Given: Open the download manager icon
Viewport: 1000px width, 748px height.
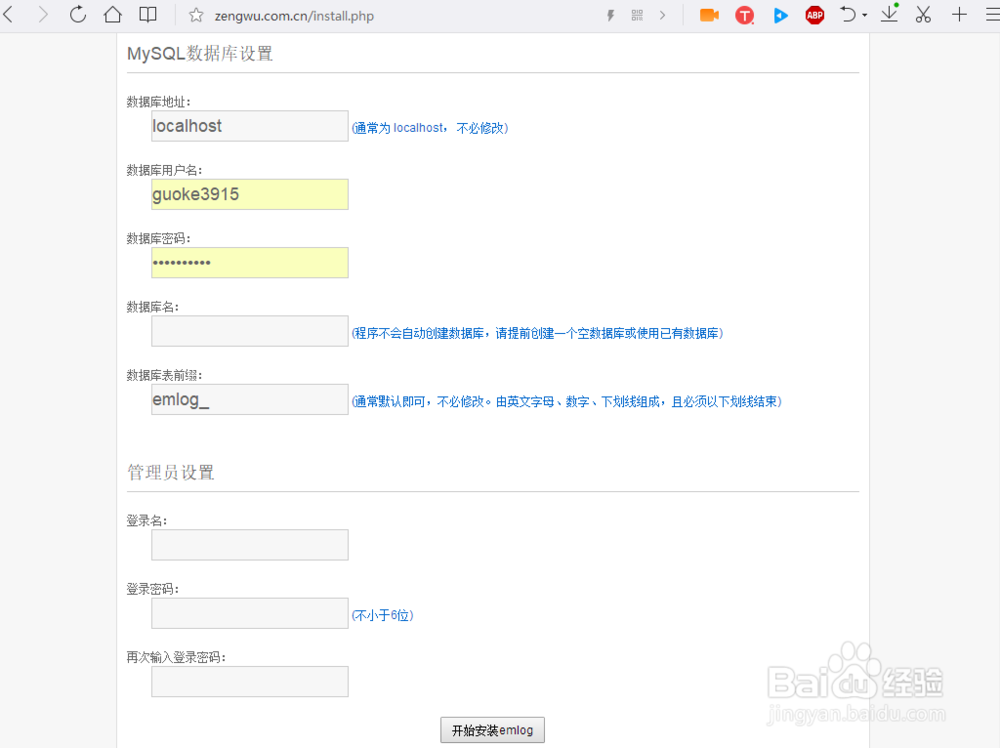Looking at the screenshot, I should (889, 15).
